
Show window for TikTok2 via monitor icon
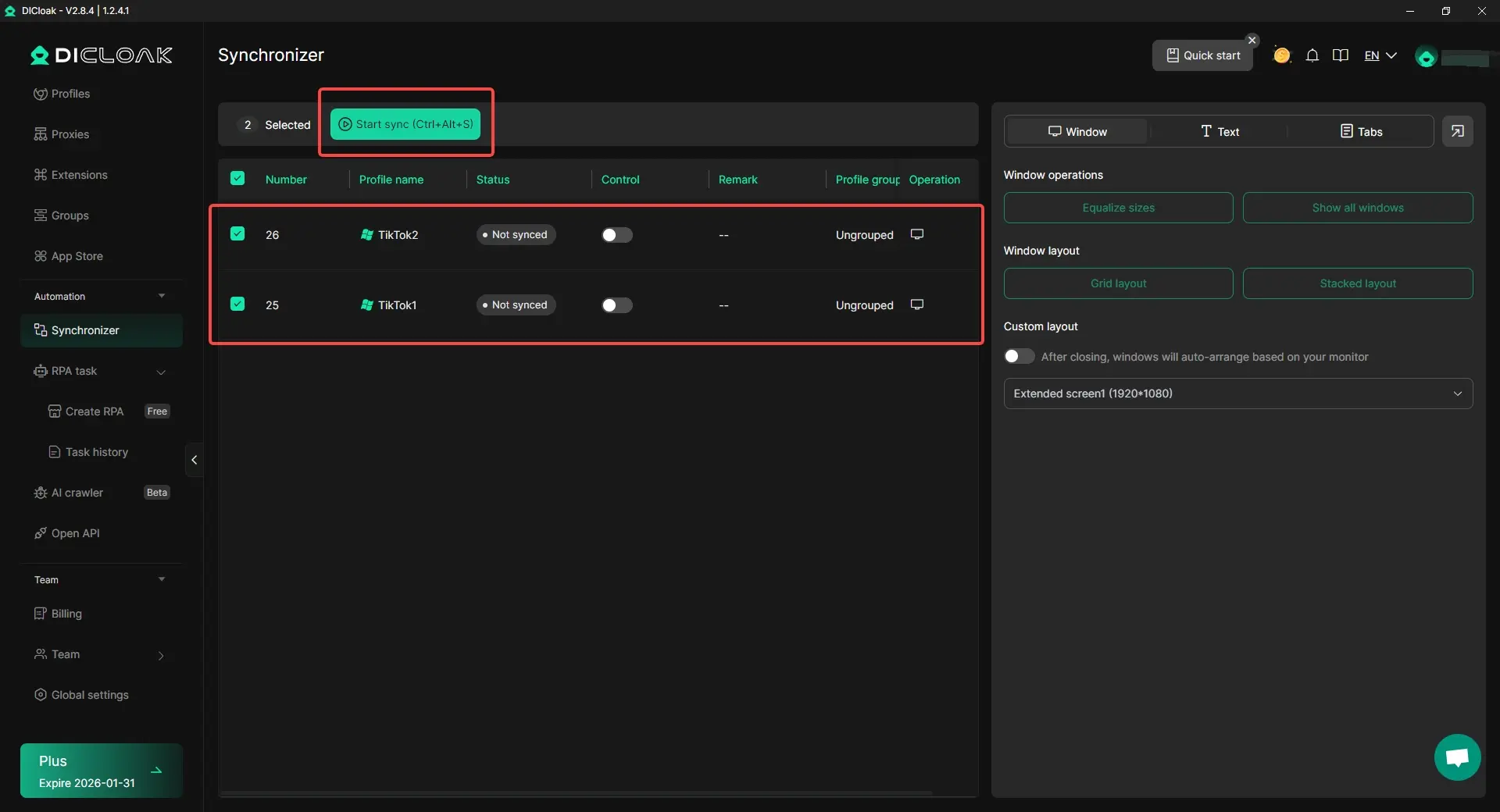click(x=917, y=234)
